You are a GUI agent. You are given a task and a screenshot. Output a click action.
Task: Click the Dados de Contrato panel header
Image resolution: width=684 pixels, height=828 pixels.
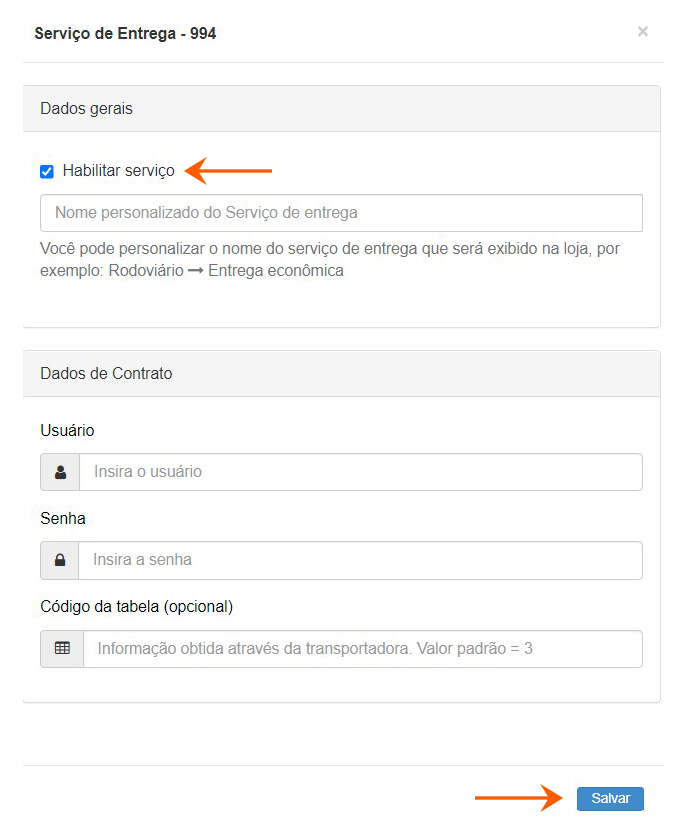click(341, 374)
